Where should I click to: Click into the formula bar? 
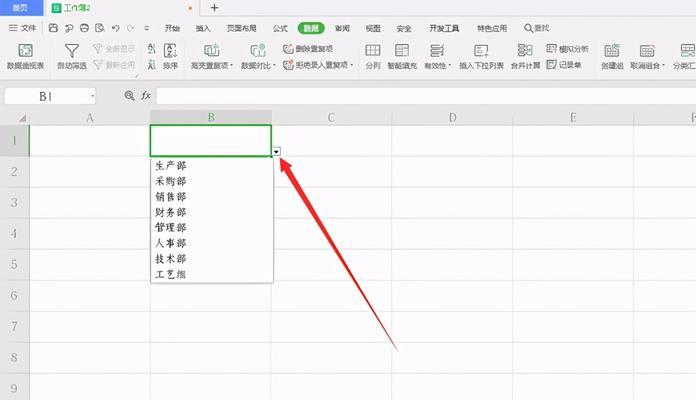click(426, 96)
